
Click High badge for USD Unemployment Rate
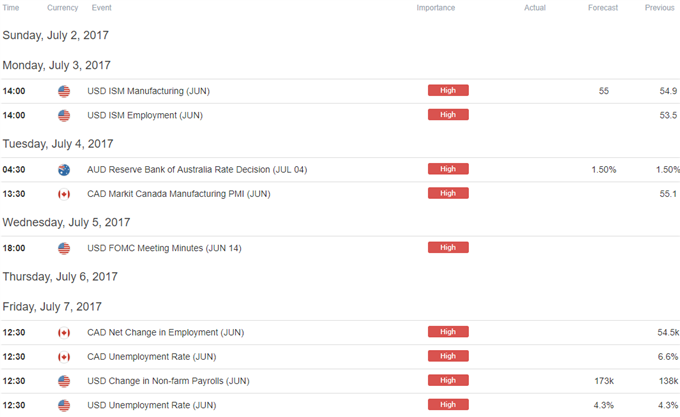point(448,405)
